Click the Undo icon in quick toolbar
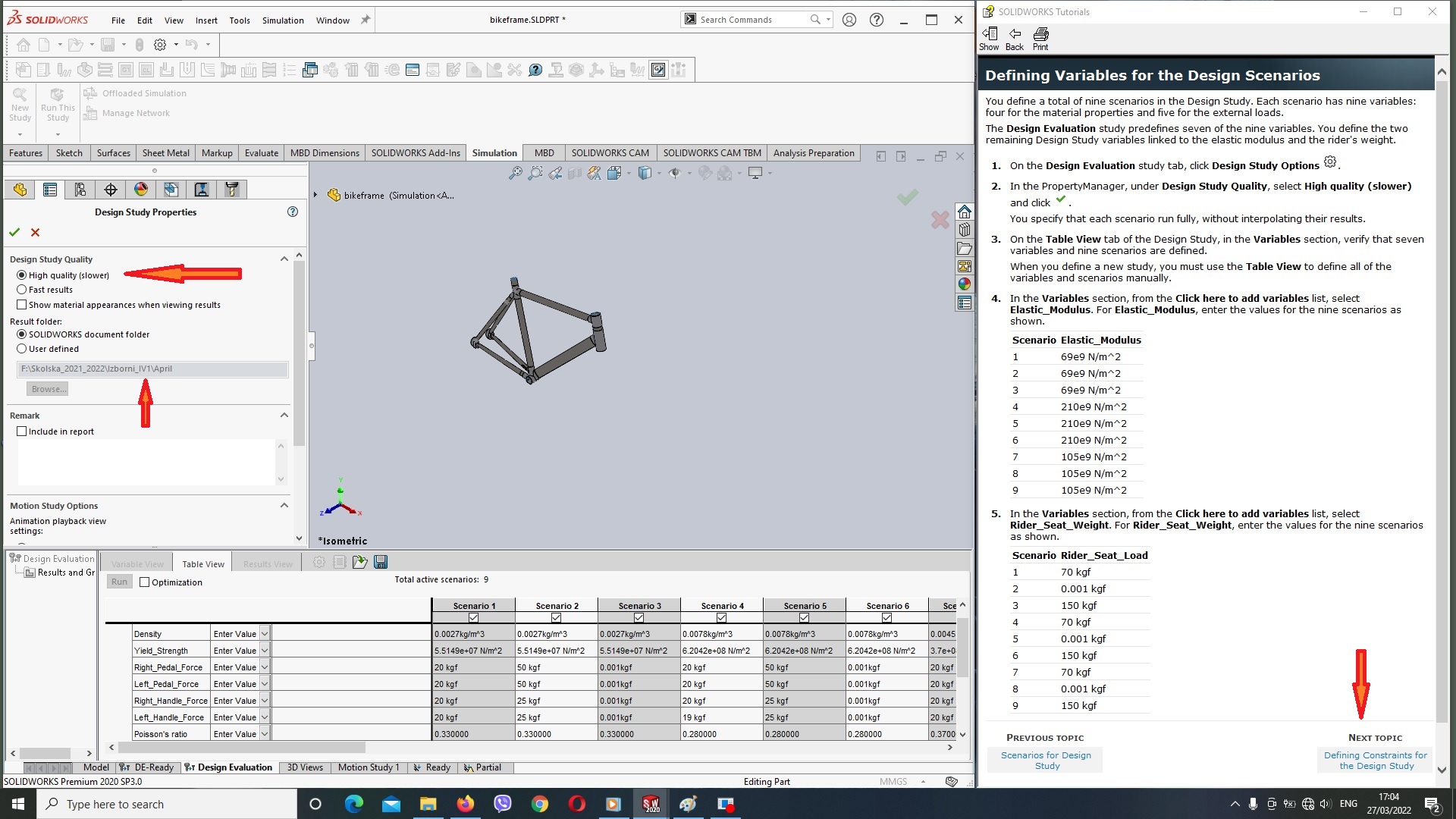The width and height of the screenshot is (1456, 819). [191, 45]
